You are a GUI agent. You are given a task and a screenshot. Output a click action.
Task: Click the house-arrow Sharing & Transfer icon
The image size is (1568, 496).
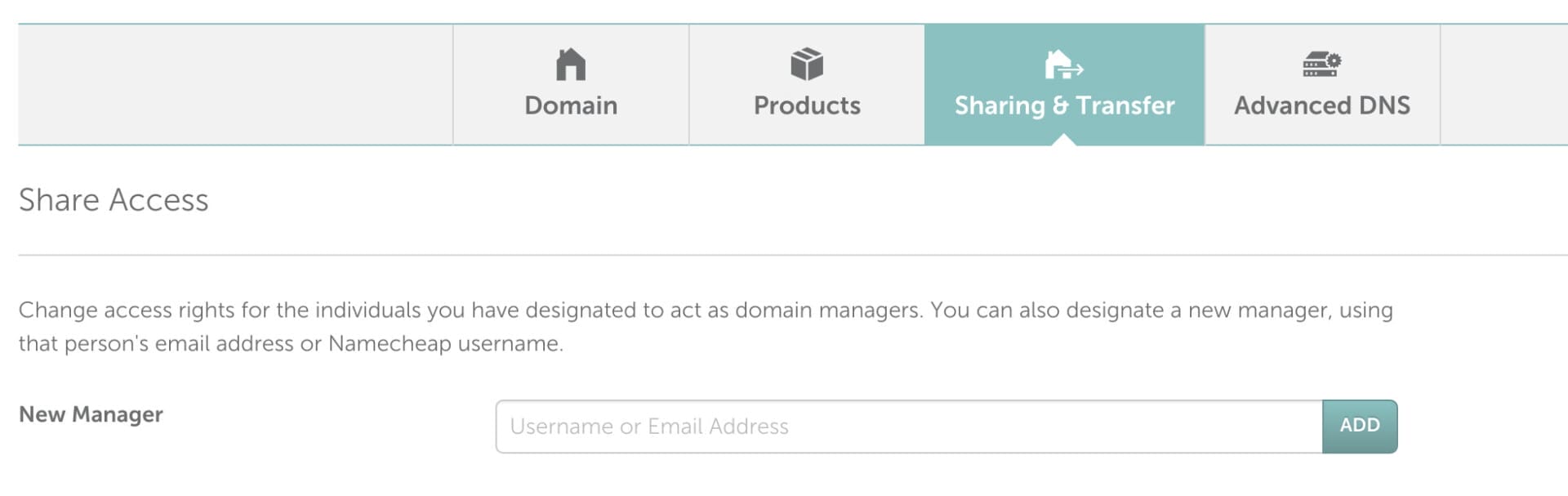(1063, 65)
